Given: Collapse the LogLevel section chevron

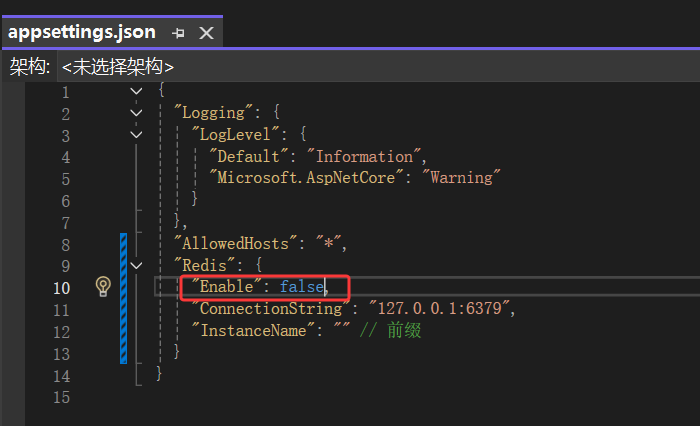Looking at the screenshot, I should 136,134.
